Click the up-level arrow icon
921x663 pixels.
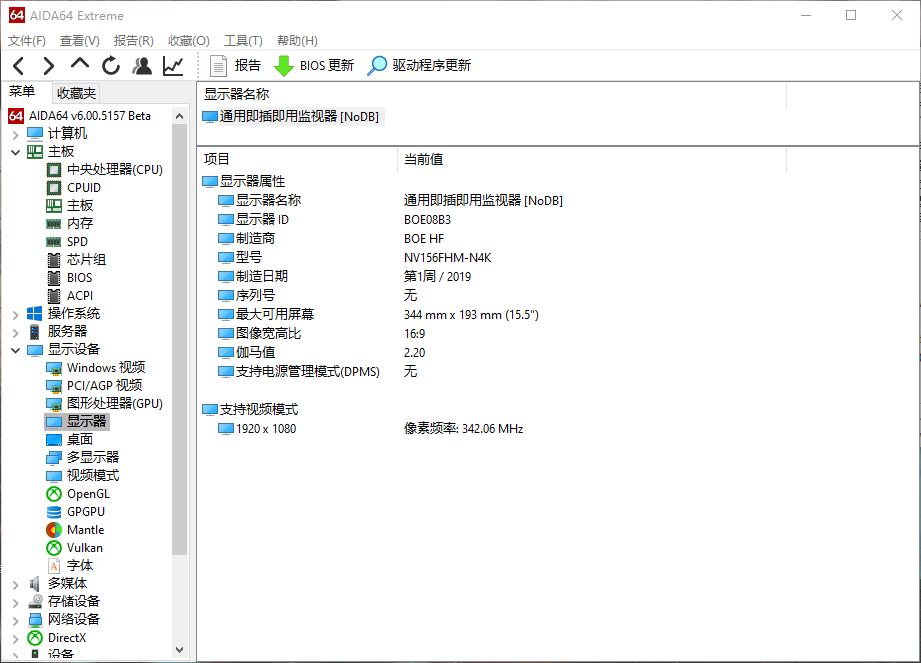(79, 65)
